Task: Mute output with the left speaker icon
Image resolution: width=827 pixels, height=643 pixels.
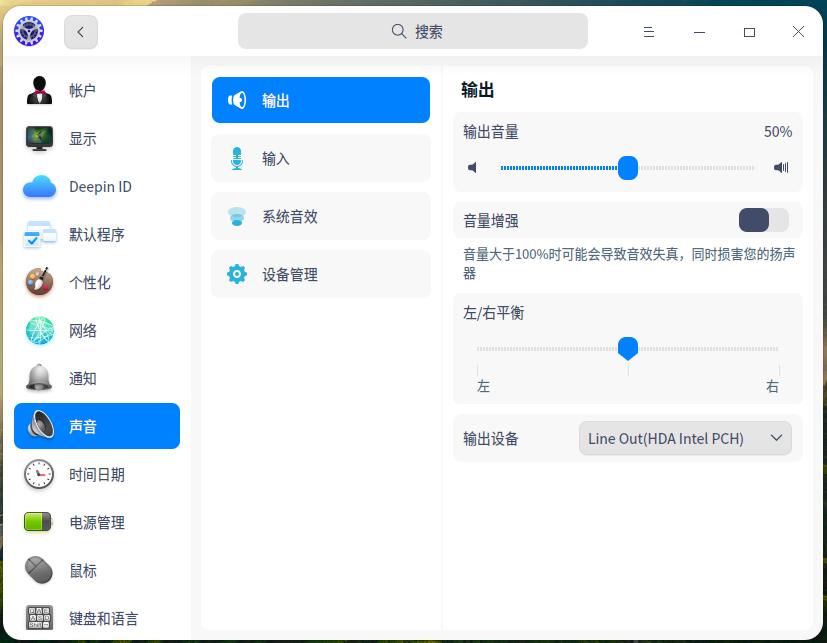Action: point(471,167)
